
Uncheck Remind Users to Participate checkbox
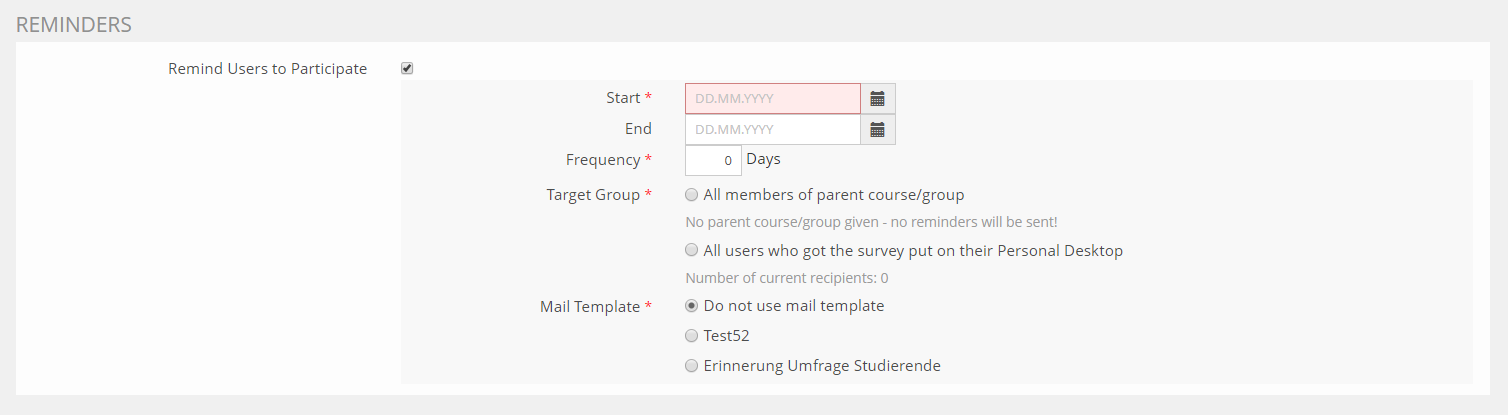(407, 69)
